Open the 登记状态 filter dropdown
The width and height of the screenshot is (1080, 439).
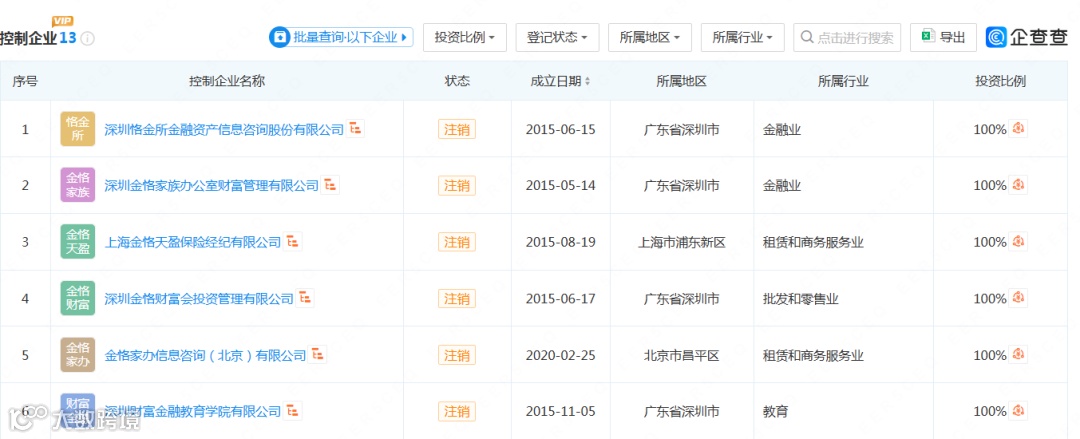click(x=557, y=37)
